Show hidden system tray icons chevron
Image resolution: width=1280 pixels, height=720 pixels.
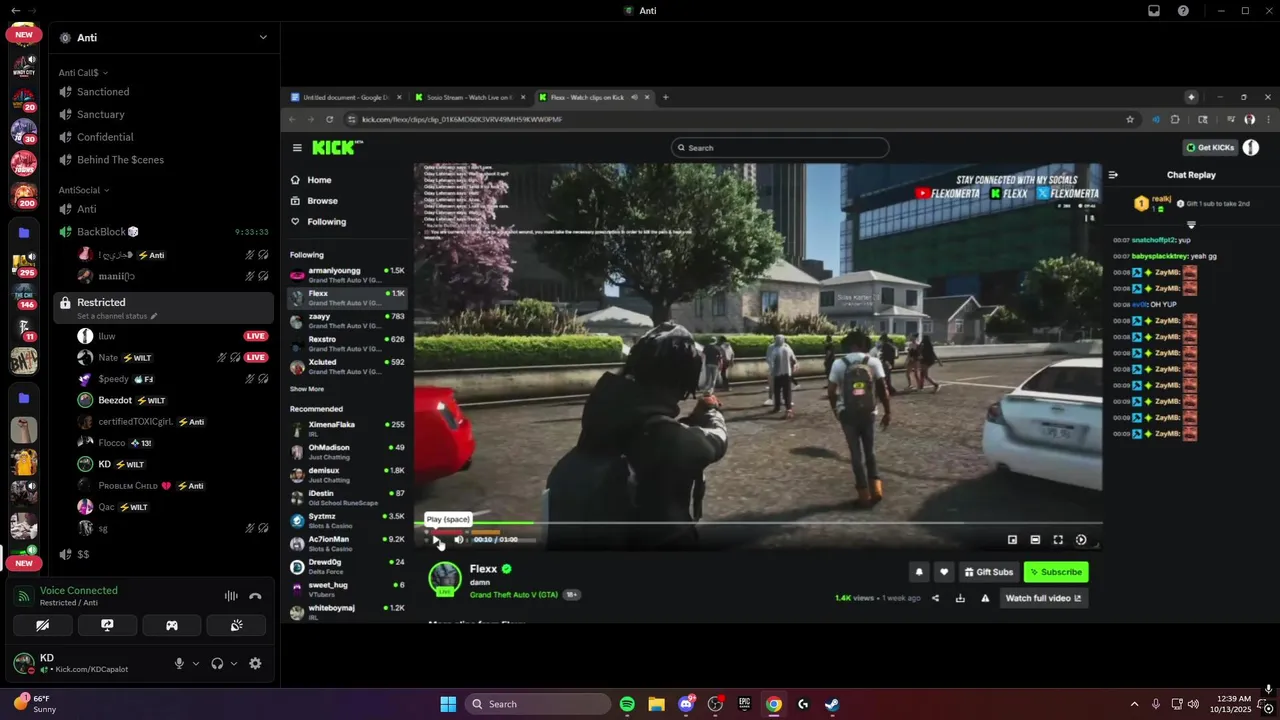click(1134, 704)
